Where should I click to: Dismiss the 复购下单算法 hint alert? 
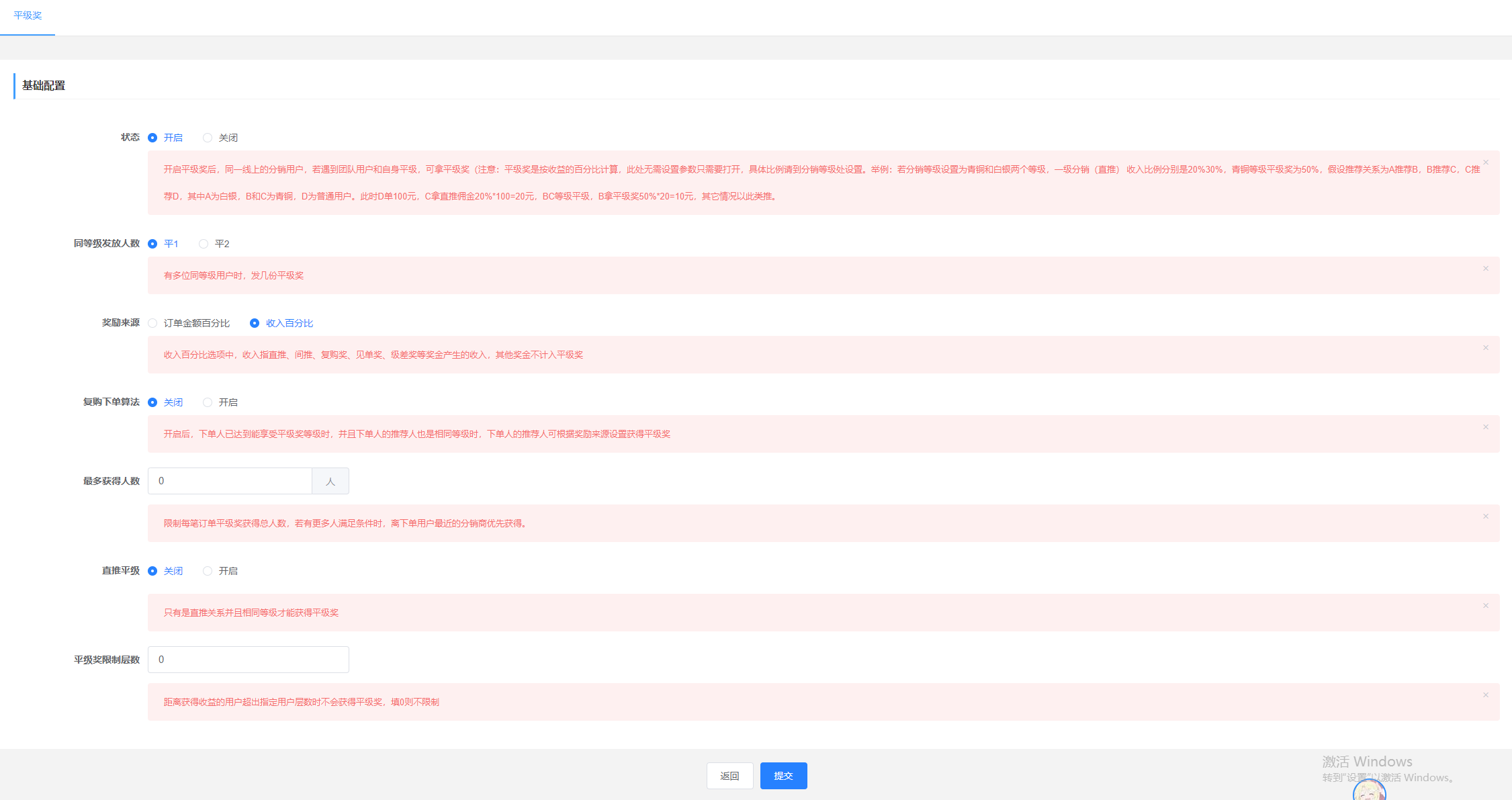(x=1486, y=427)
